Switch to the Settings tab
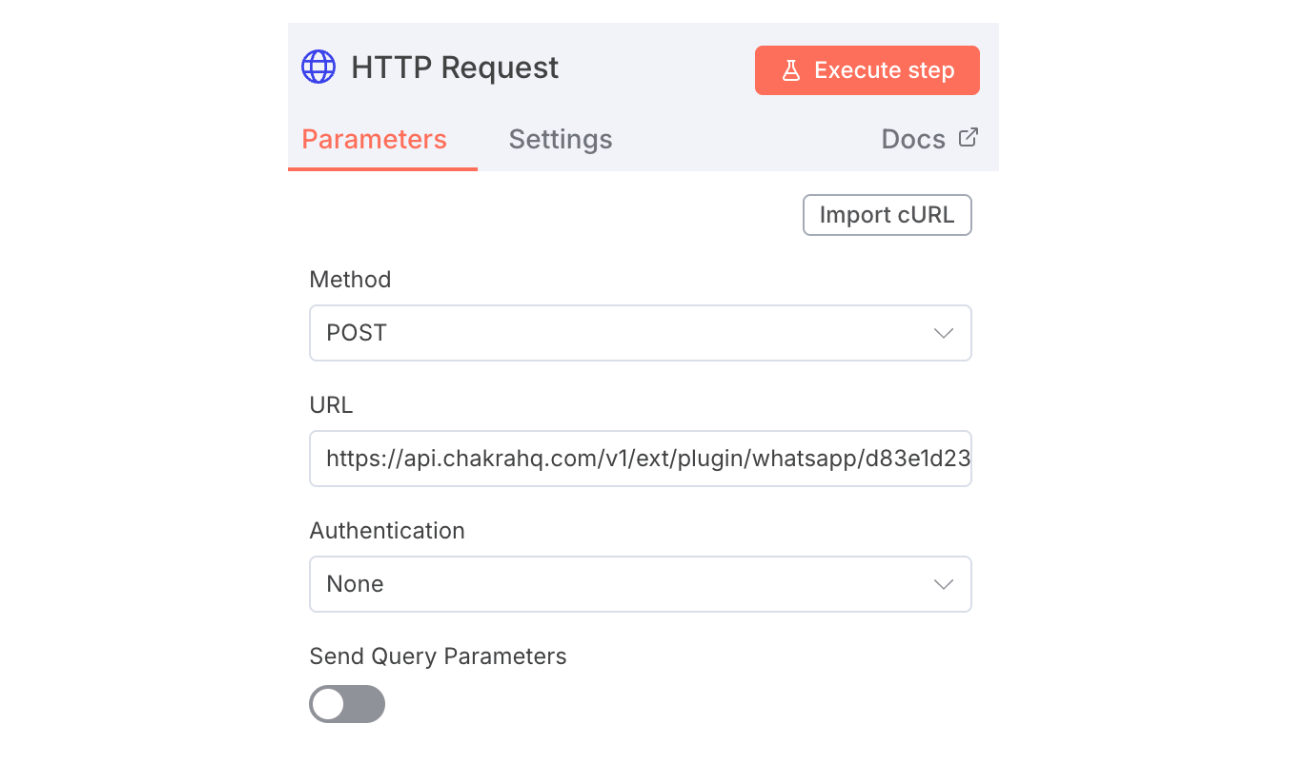1292x758 pixels. click(x=560, y=139)
